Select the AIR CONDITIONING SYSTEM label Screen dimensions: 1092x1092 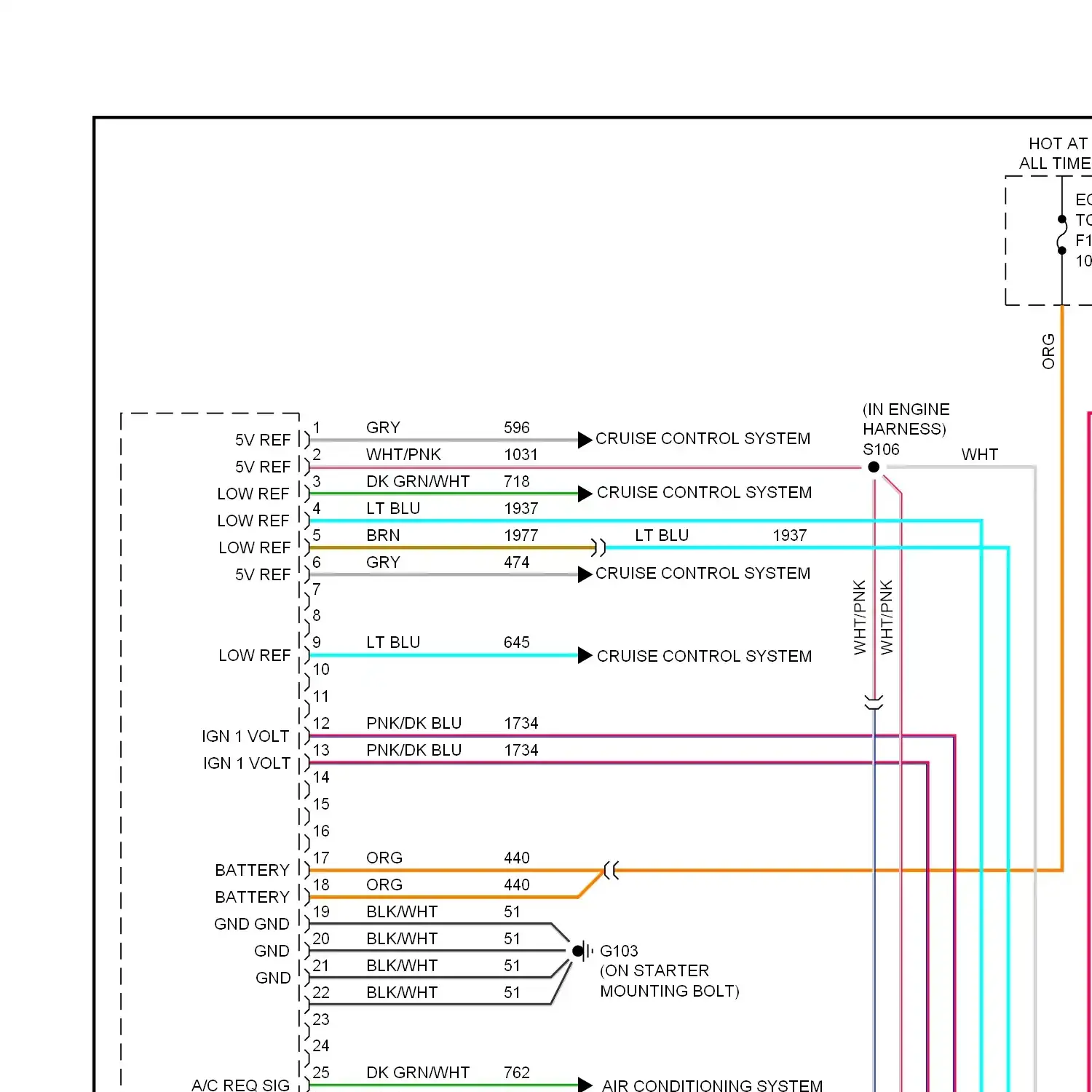[712, 1085]
